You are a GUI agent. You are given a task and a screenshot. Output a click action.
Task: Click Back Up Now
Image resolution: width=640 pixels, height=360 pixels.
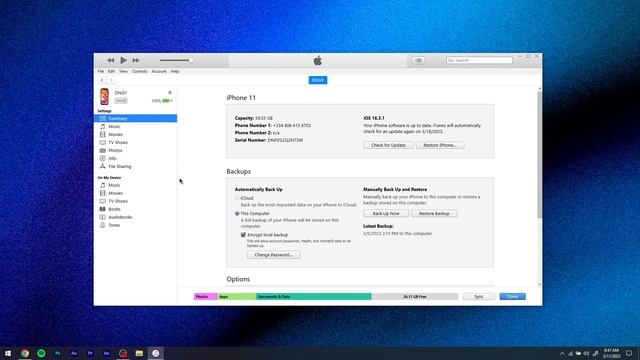coord(386,213)
